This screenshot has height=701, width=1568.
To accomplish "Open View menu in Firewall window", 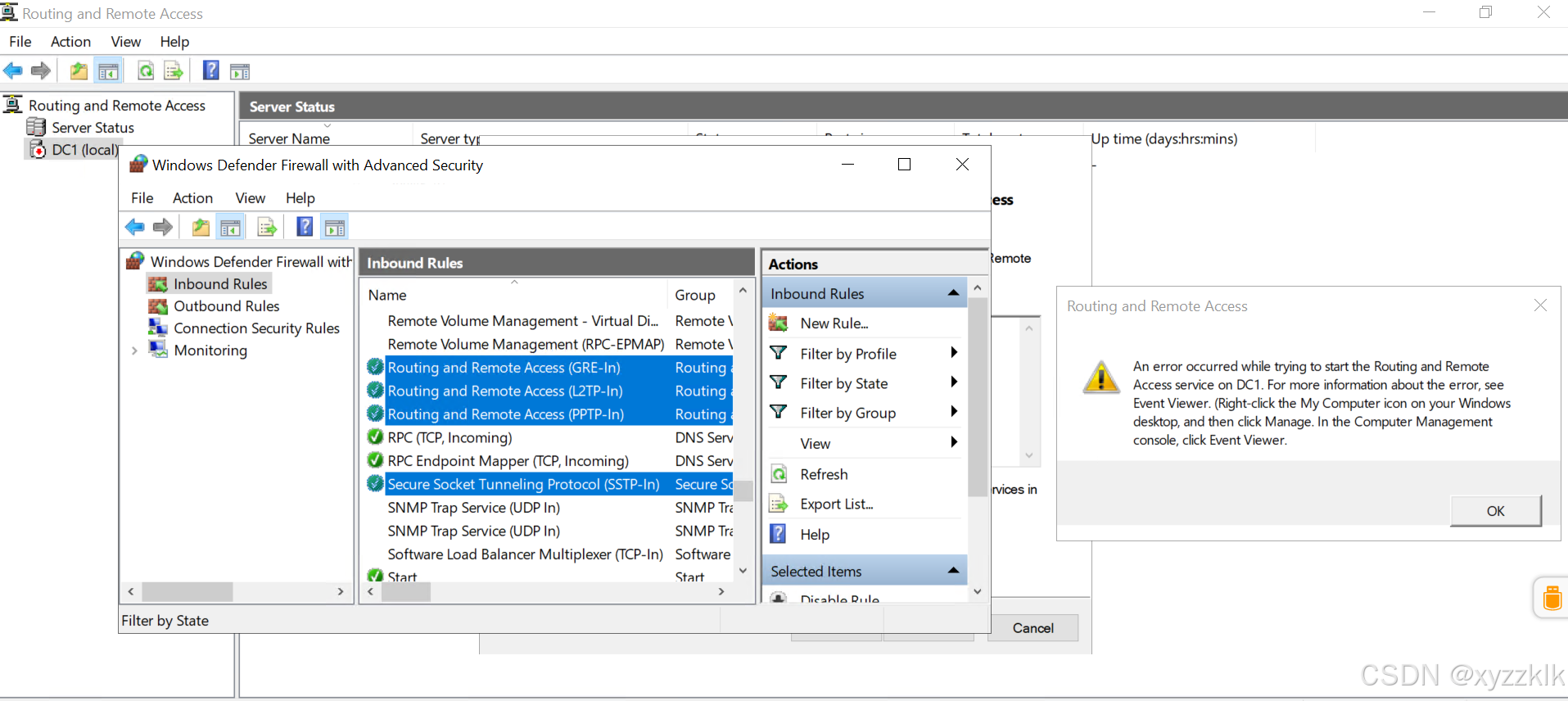I will click(251, 198).
